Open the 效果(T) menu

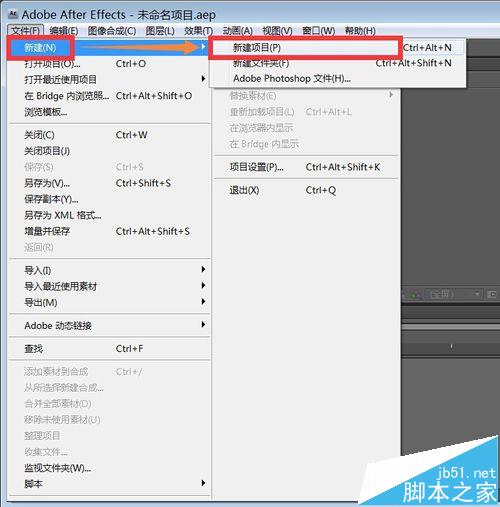point(199,31)
